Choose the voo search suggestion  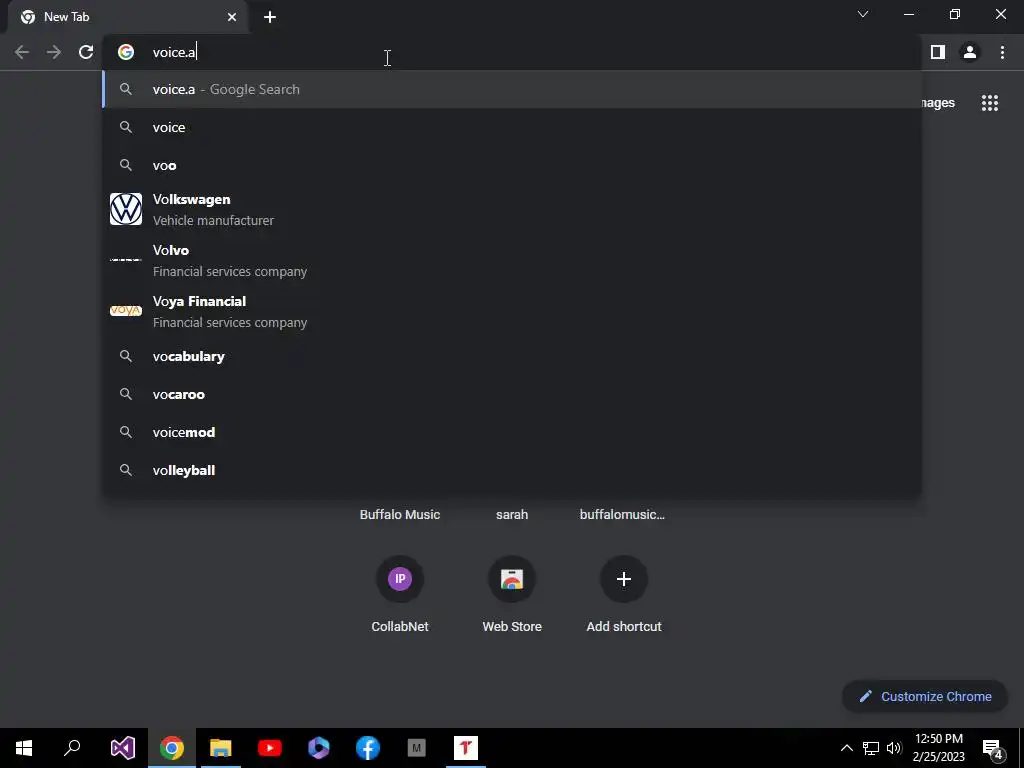512,165
